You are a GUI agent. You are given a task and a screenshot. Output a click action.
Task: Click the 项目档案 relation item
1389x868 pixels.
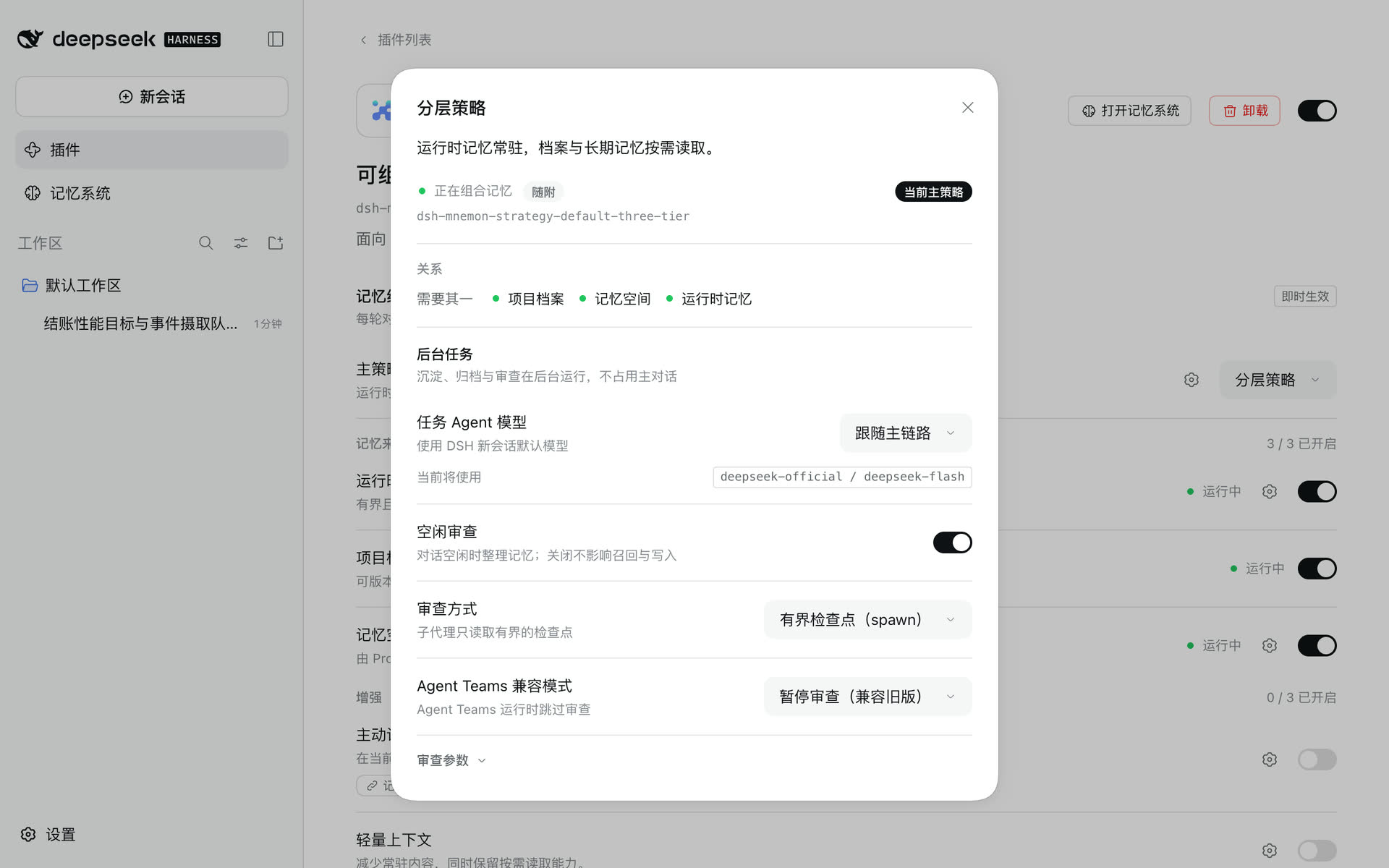529,299
